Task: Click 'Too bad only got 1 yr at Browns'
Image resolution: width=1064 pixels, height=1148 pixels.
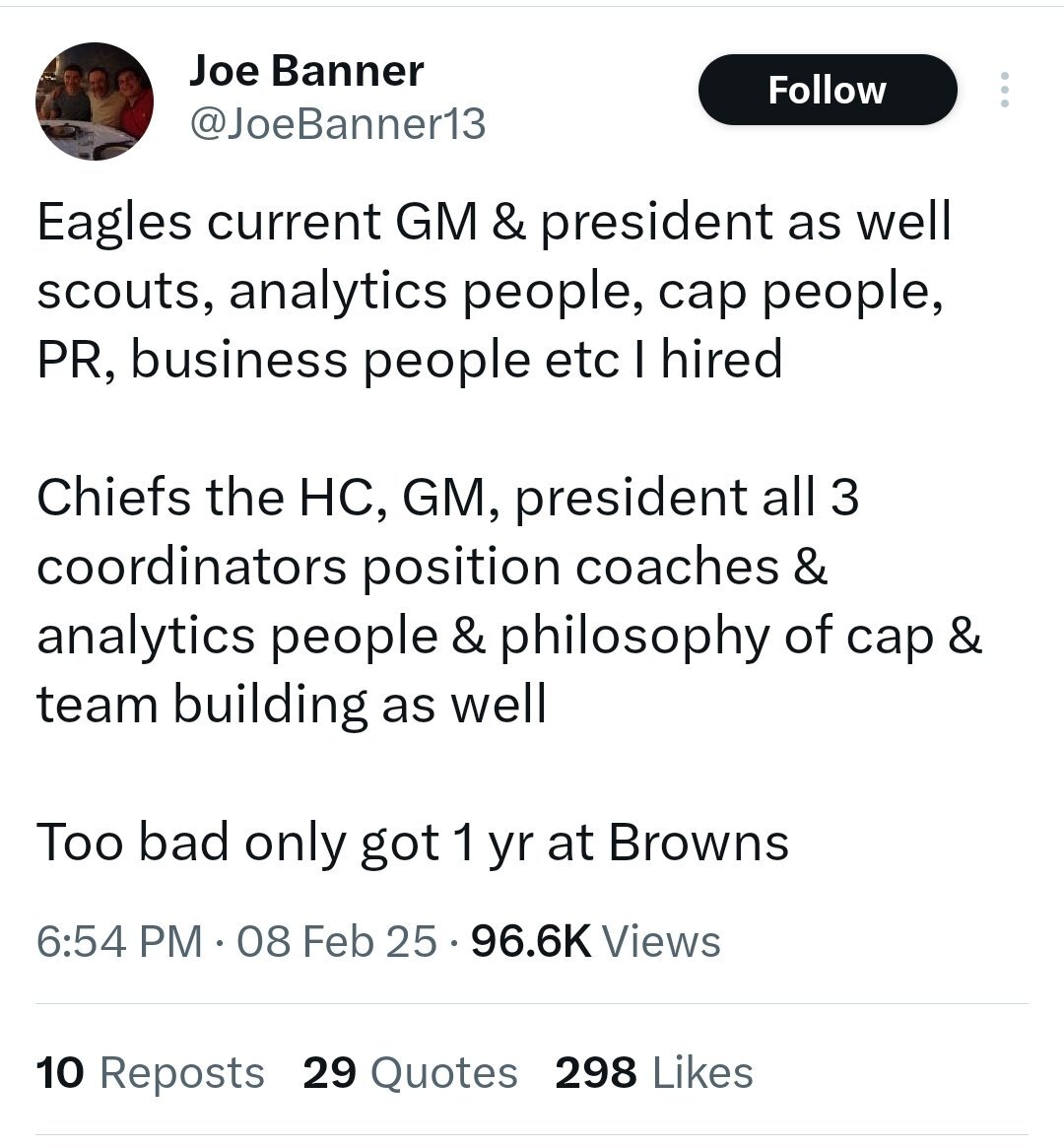Action: point(413,842)
